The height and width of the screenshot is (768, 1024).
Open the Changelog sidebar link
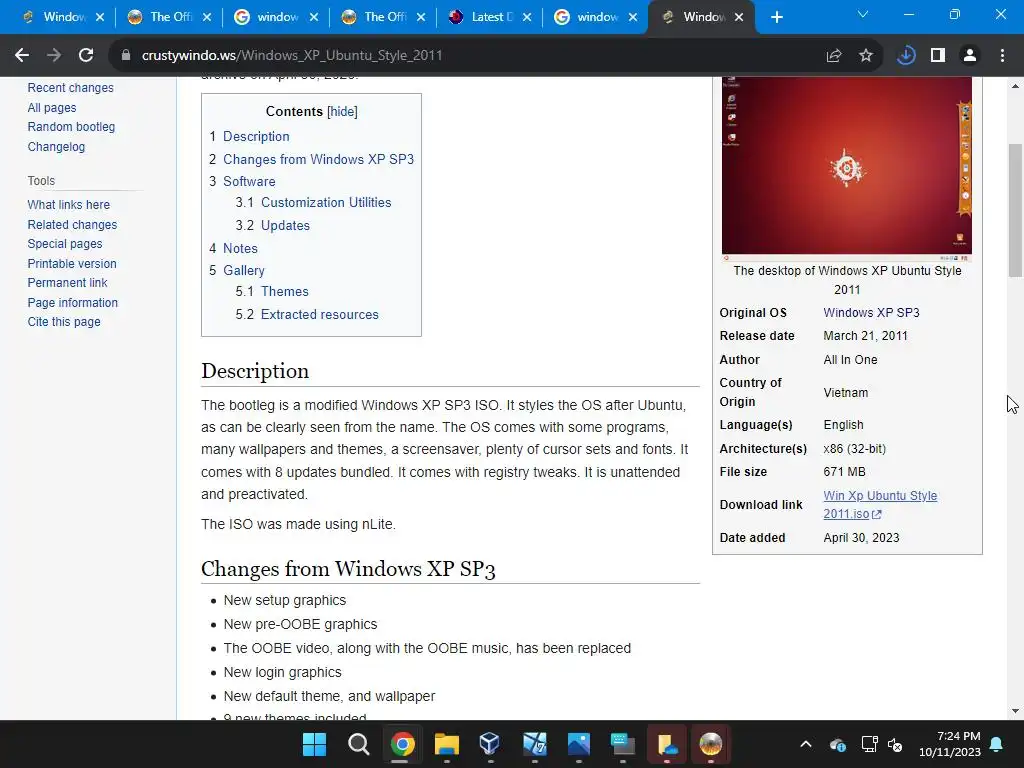coord(56,146)
